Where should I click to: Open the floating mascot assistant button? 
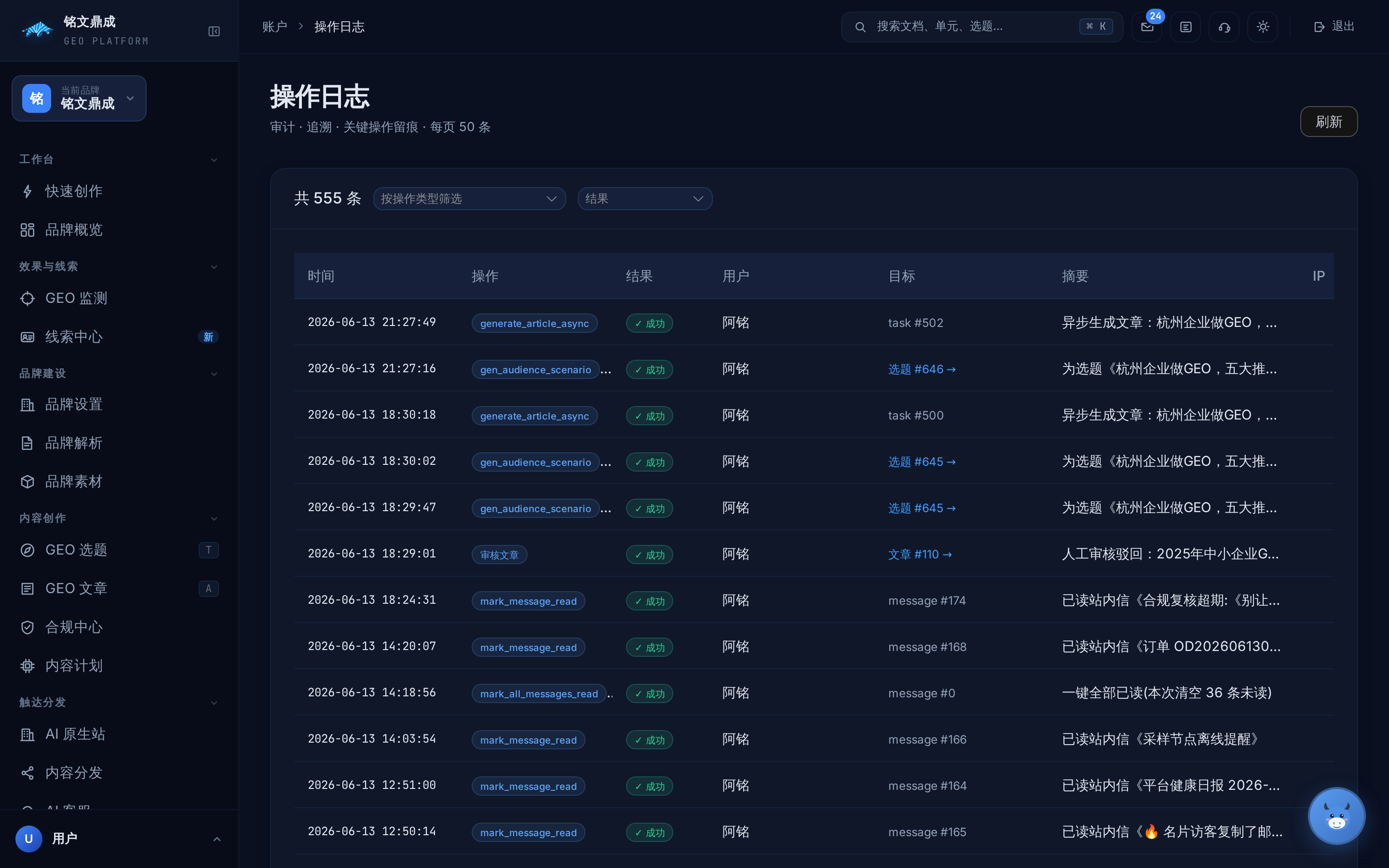(1336, 816)
